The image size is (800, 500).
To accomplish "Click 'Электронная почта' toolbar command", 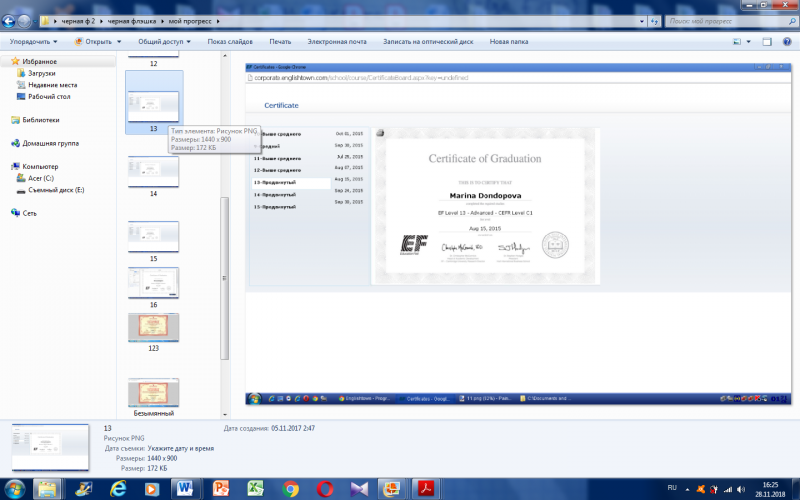I will [337, 42].
